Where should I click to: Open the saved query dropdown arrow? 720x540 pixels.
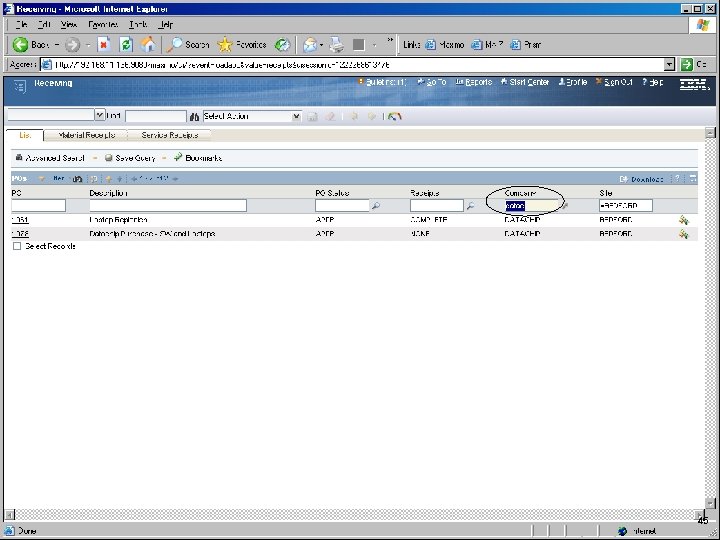pos(100,115)
